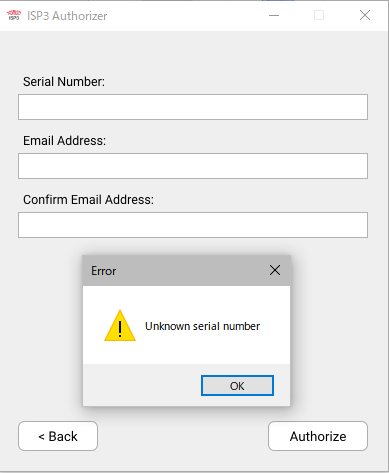Confirm the error with the OK button
Viewport: 389px width, 473px height.
click(237, 386)
